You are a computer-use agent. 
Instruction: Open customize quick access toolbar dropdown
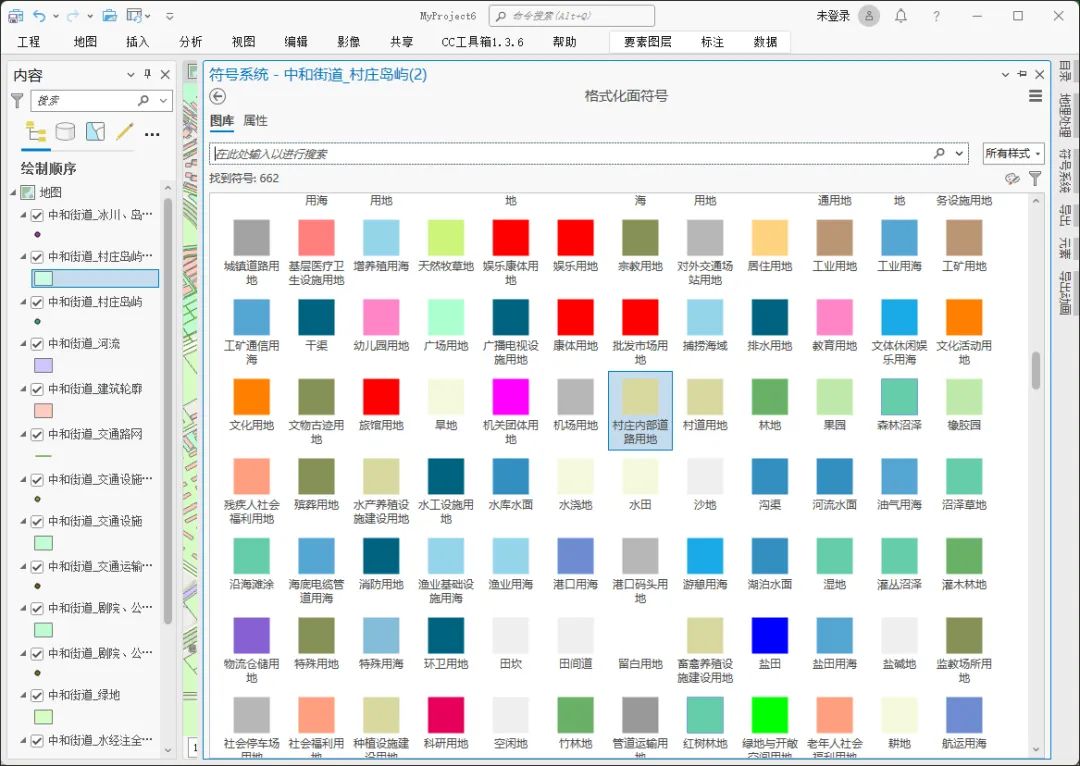click(170, 16)
